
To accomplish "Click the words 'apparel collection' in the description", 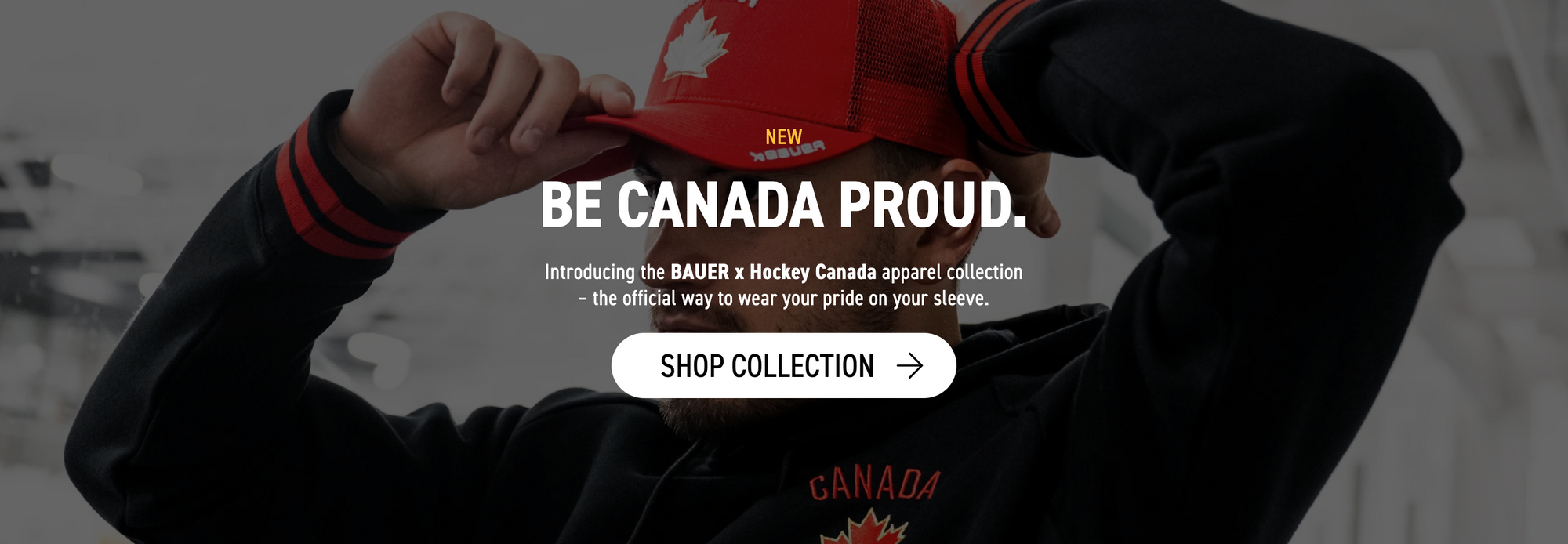I will [952, 272].
